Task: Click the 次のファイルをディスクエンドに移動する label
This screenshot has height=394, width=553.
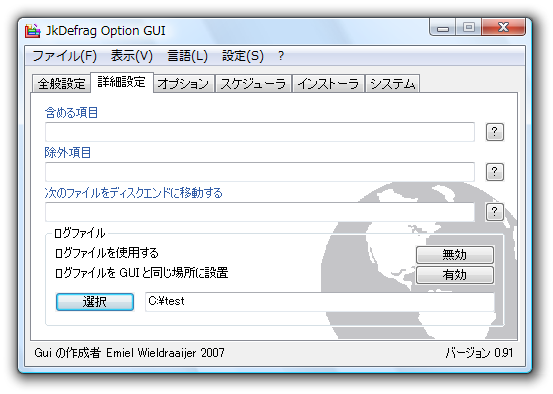Action: click(134, 193)
